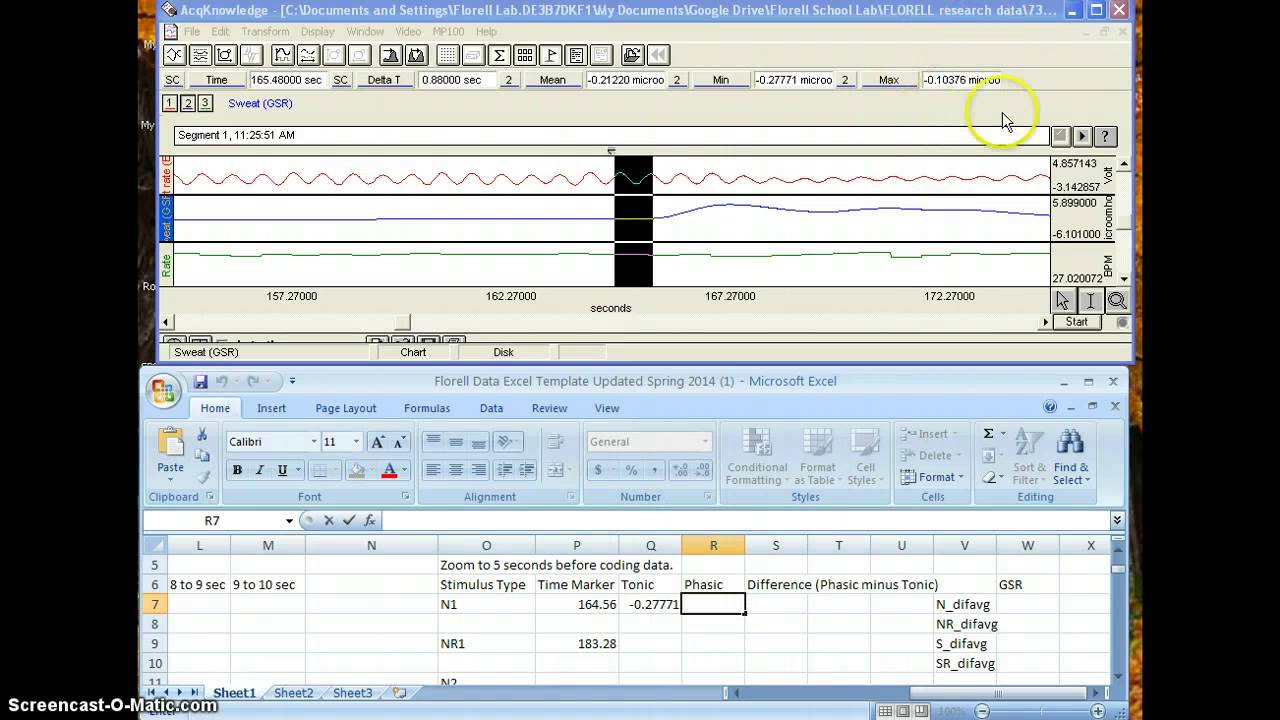
Task: Click the first display mode icon in AcqKnowledge toolbar
Action: click(174, 55)
